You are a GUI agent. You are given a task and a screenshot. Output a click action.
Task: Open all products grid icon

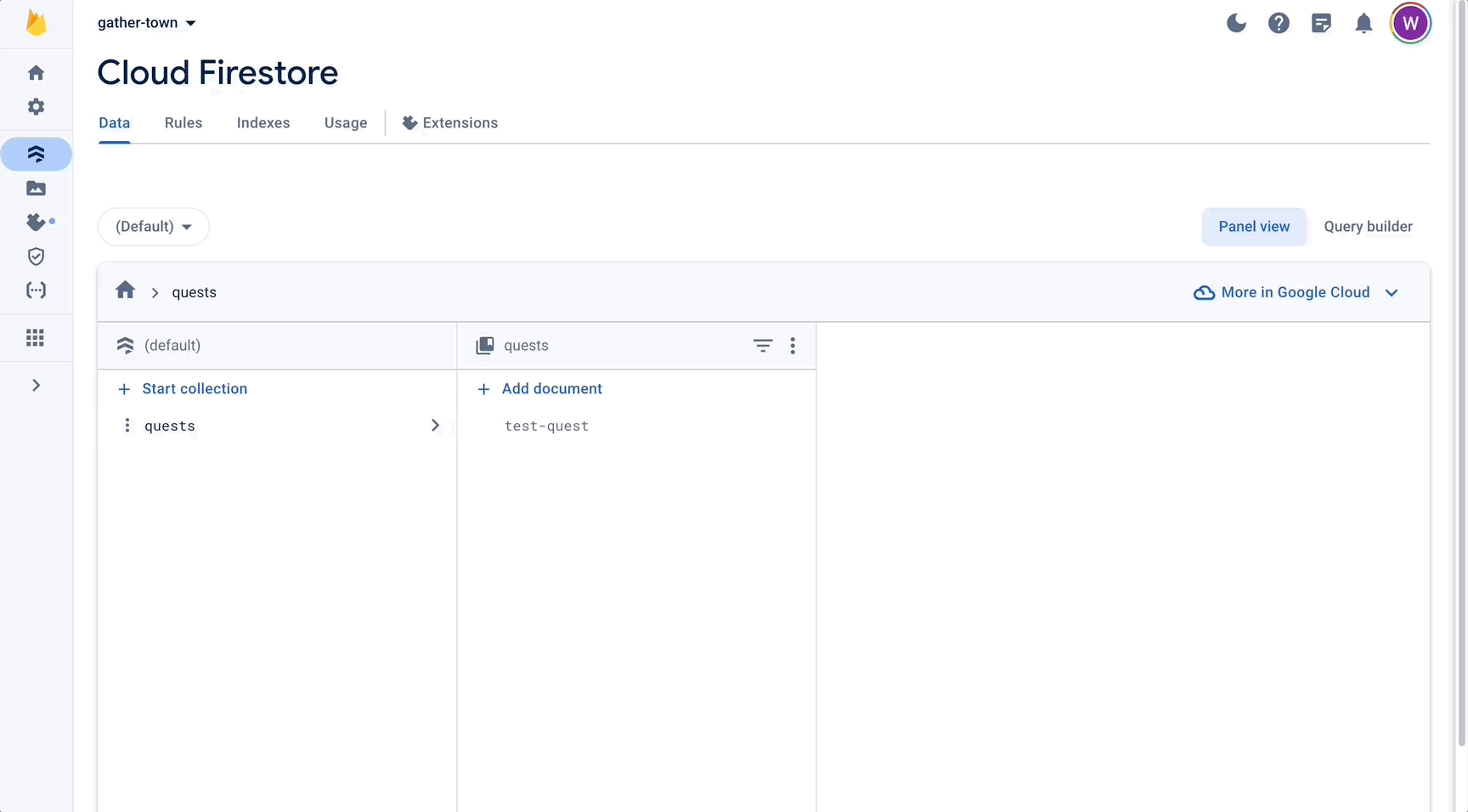click(36, 338)
